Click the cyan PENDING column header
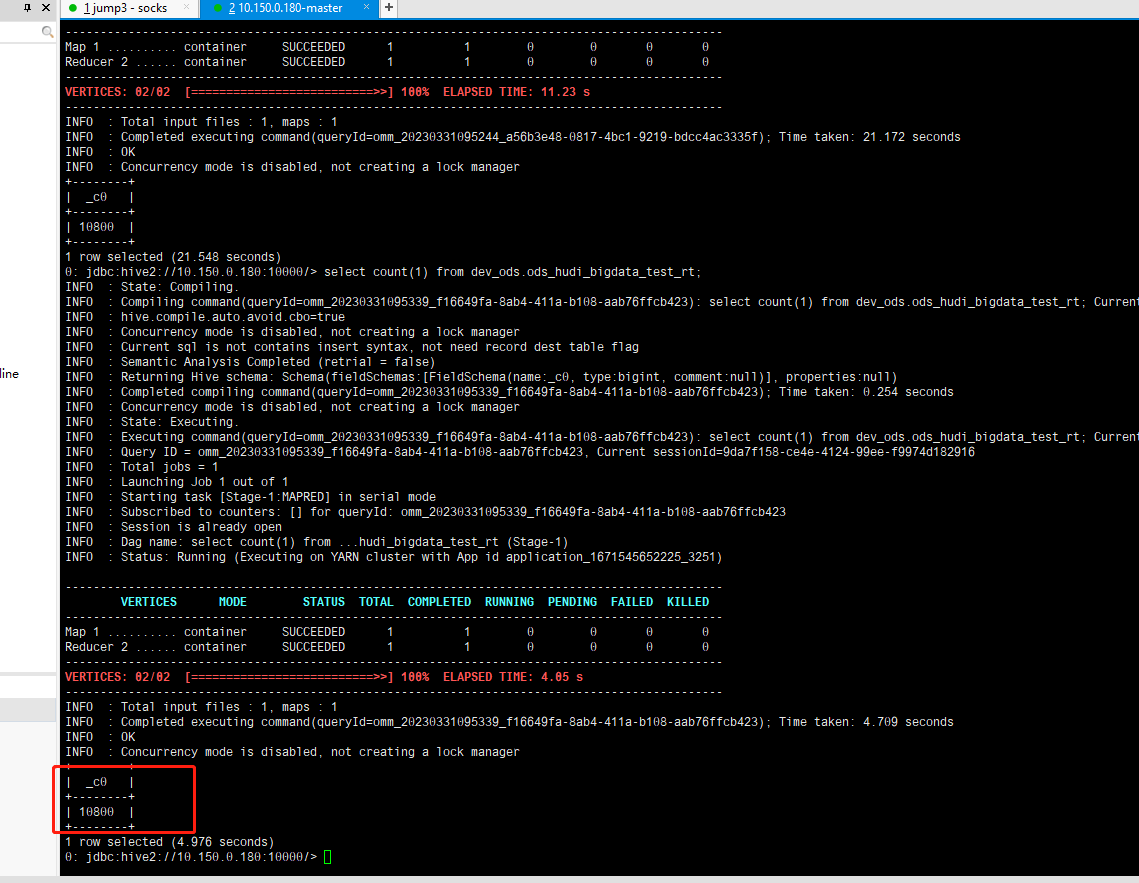 572,602
